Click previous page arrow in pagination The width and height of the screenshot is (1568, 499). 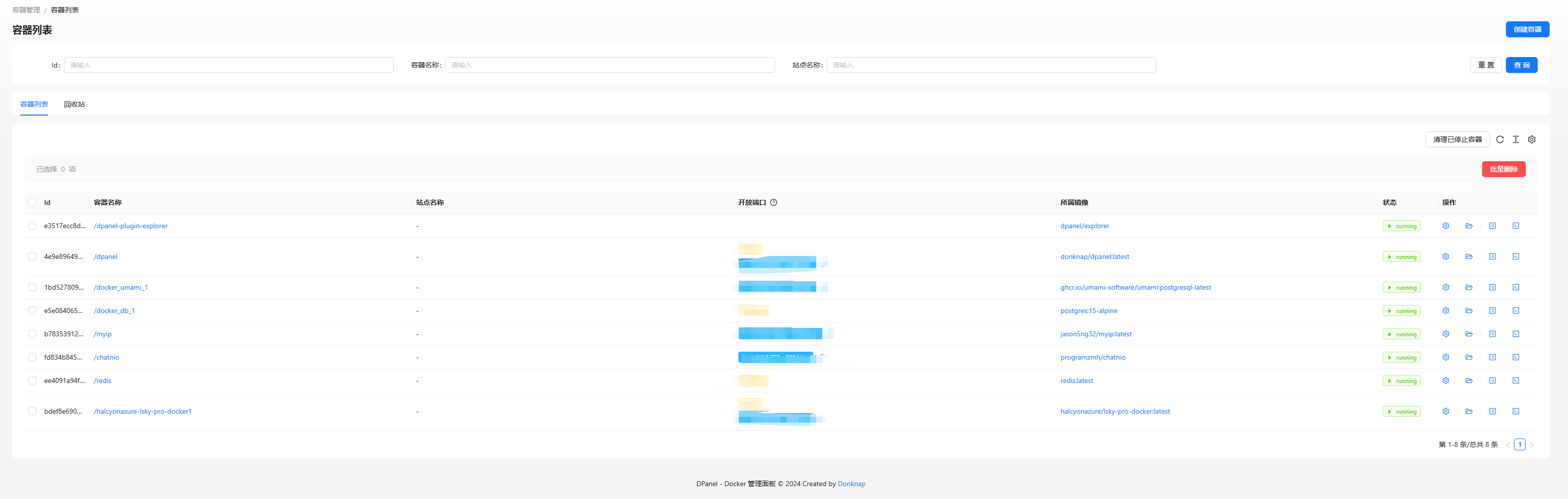pyautogui.click(x=1508, y=444)
